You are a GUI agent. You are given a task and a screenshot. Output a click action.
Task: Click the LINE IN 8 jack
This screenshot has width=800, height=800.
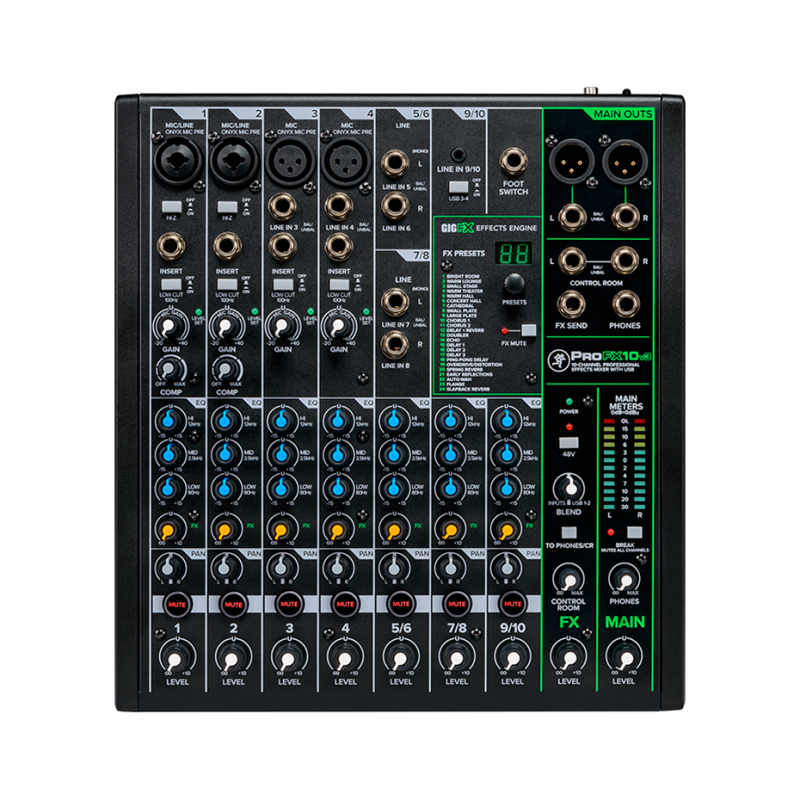coord(395,343)
